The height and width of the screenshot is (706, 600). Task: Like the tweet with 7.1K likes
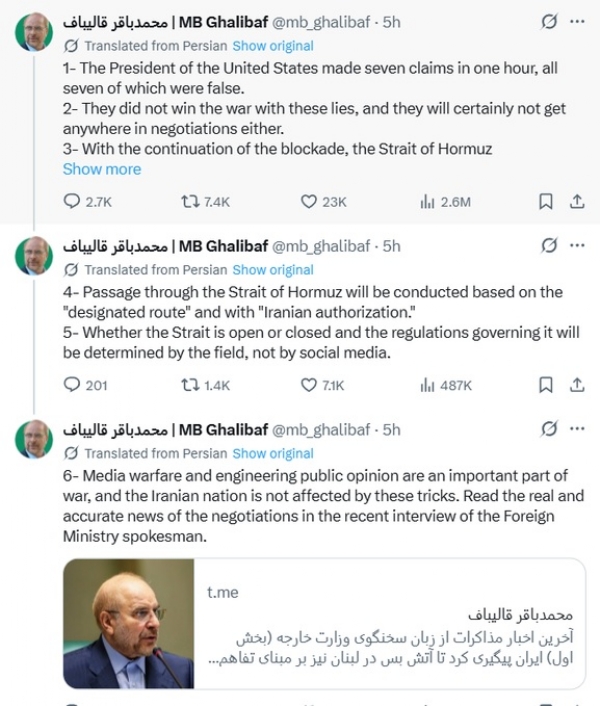pyautogui.click(x=307, y=384)
